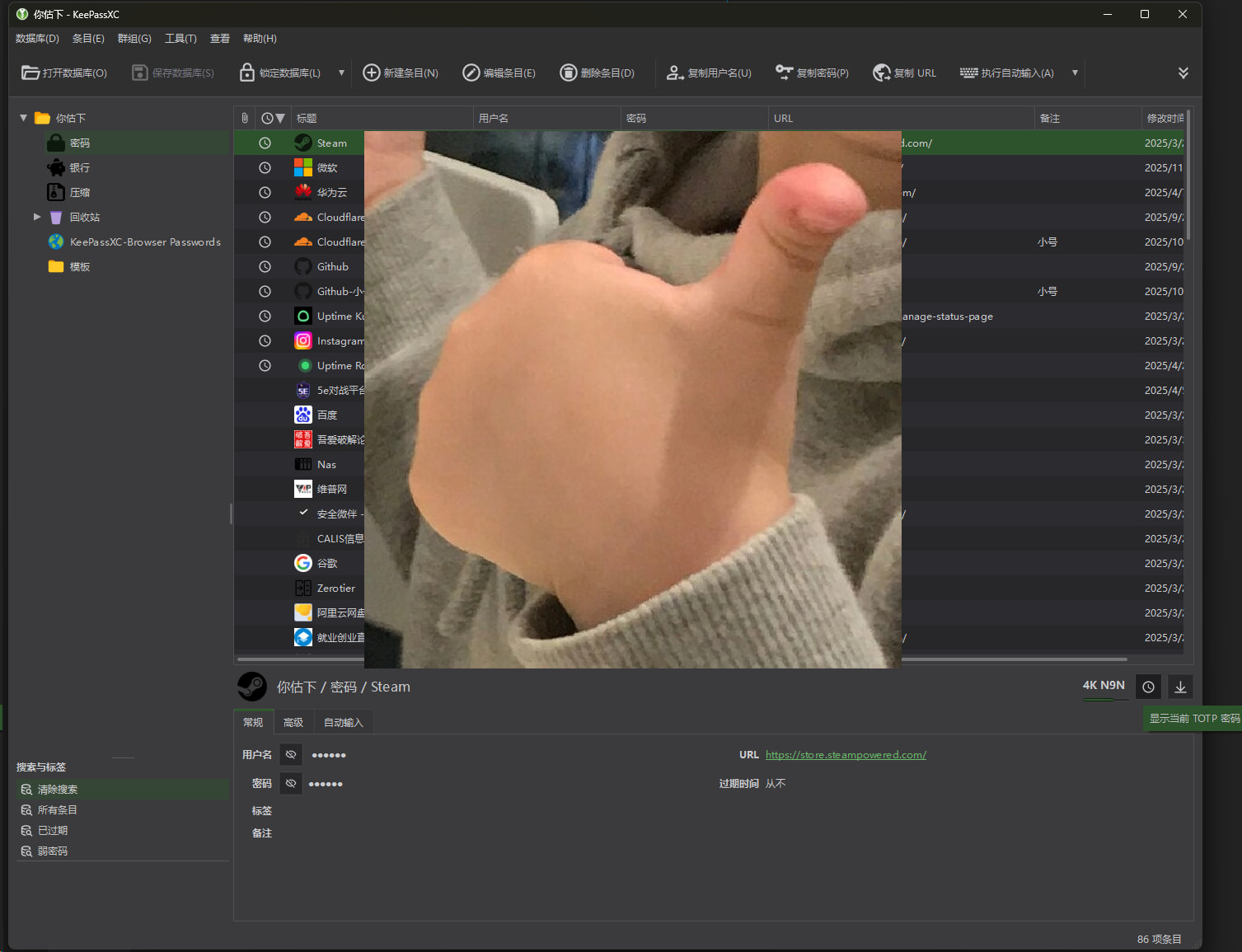Click the download arrow icon in entry preview
Image resolution: width=1242 pixels, height=952 pixels.
(1180, 687)
